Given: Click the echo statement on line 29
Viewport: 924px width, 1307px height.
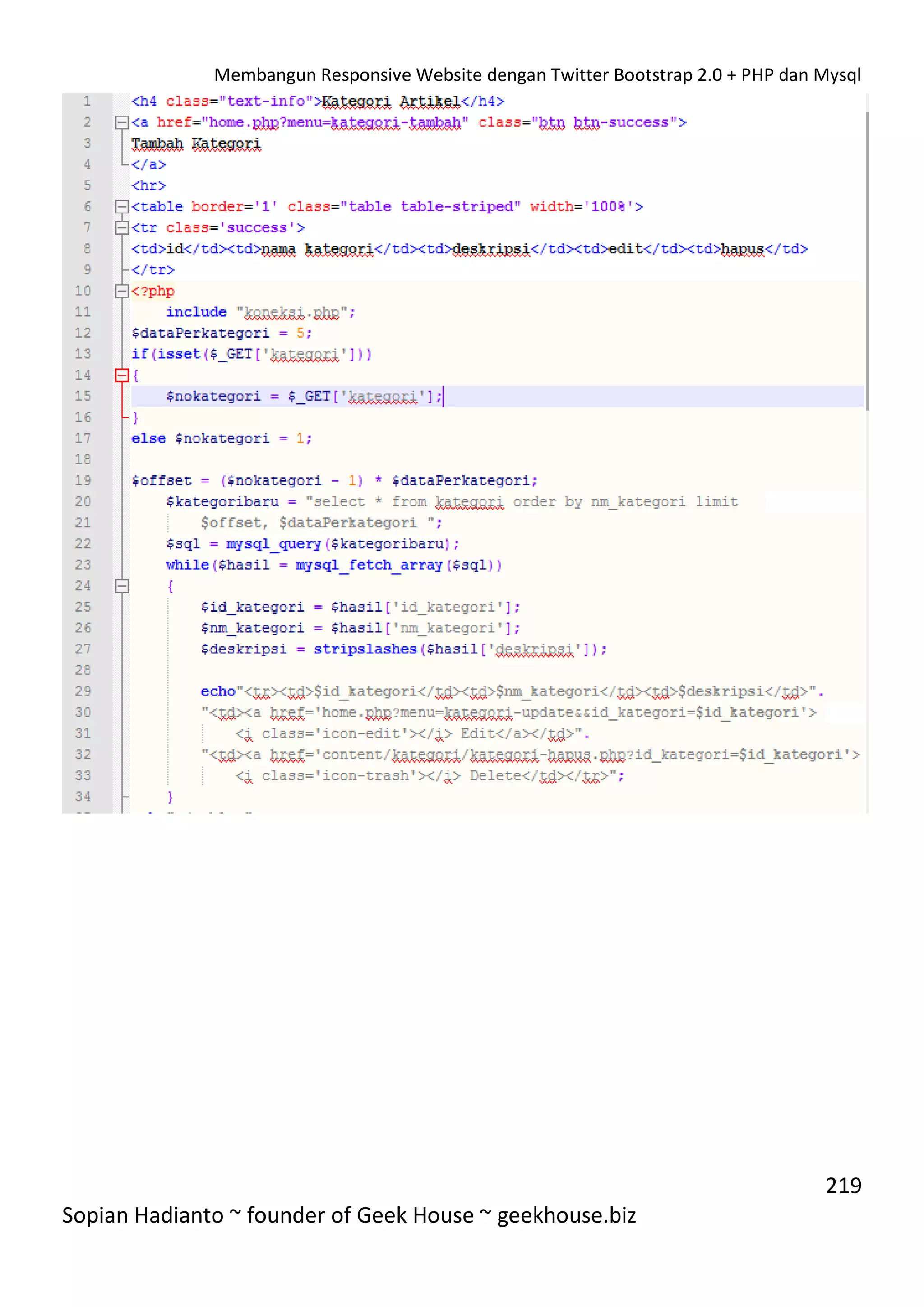Looking at the screenshot, I should pos(512,691).
